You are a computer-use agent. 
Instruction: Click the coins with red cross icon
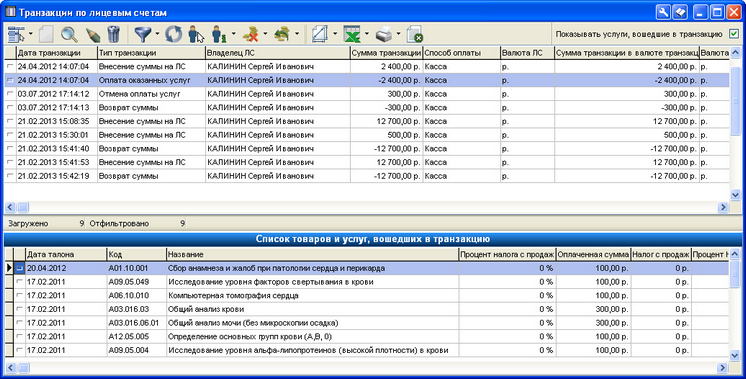[251, 34]
